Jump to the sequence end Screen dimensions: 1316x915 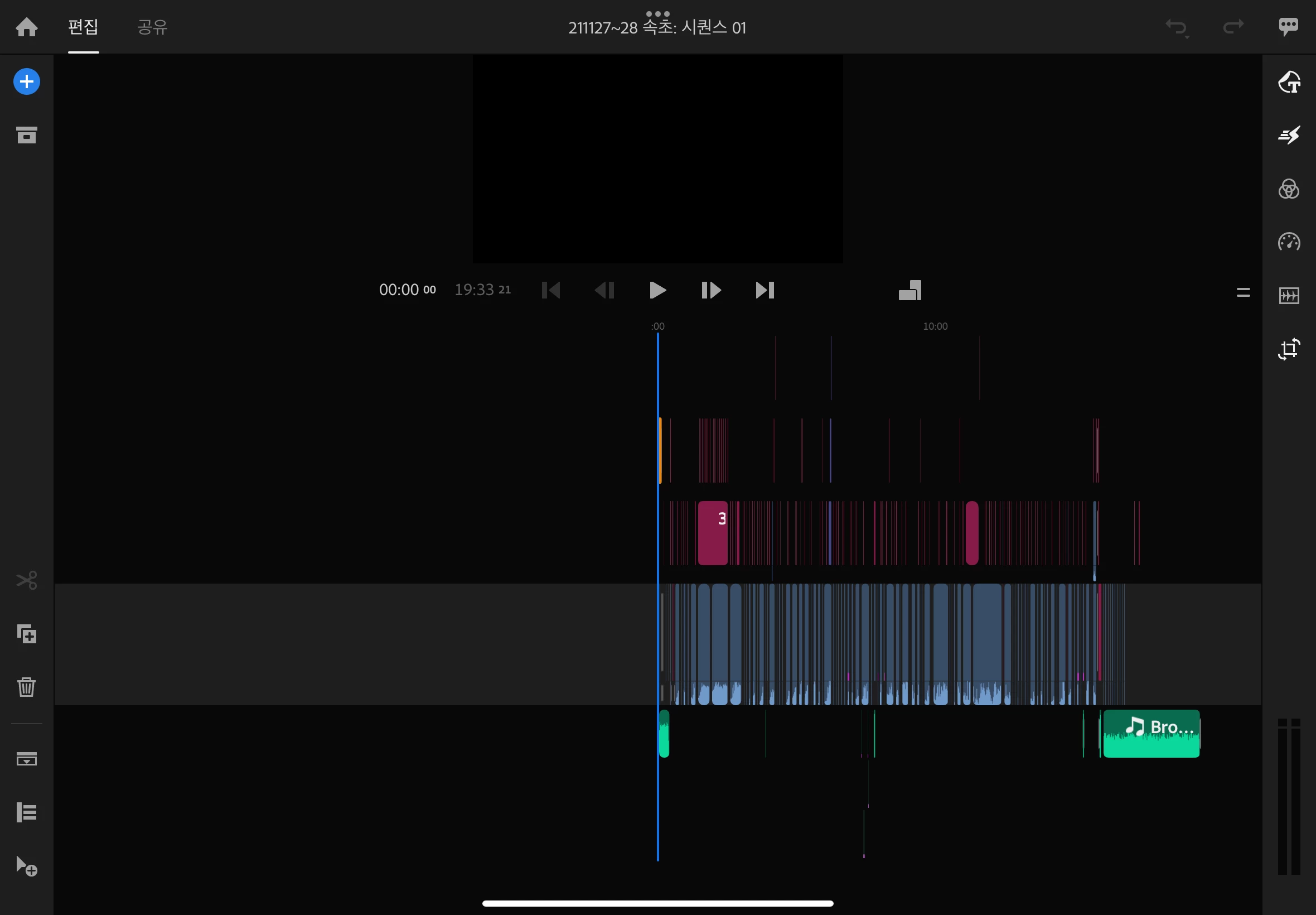click(x=765, y=290)
